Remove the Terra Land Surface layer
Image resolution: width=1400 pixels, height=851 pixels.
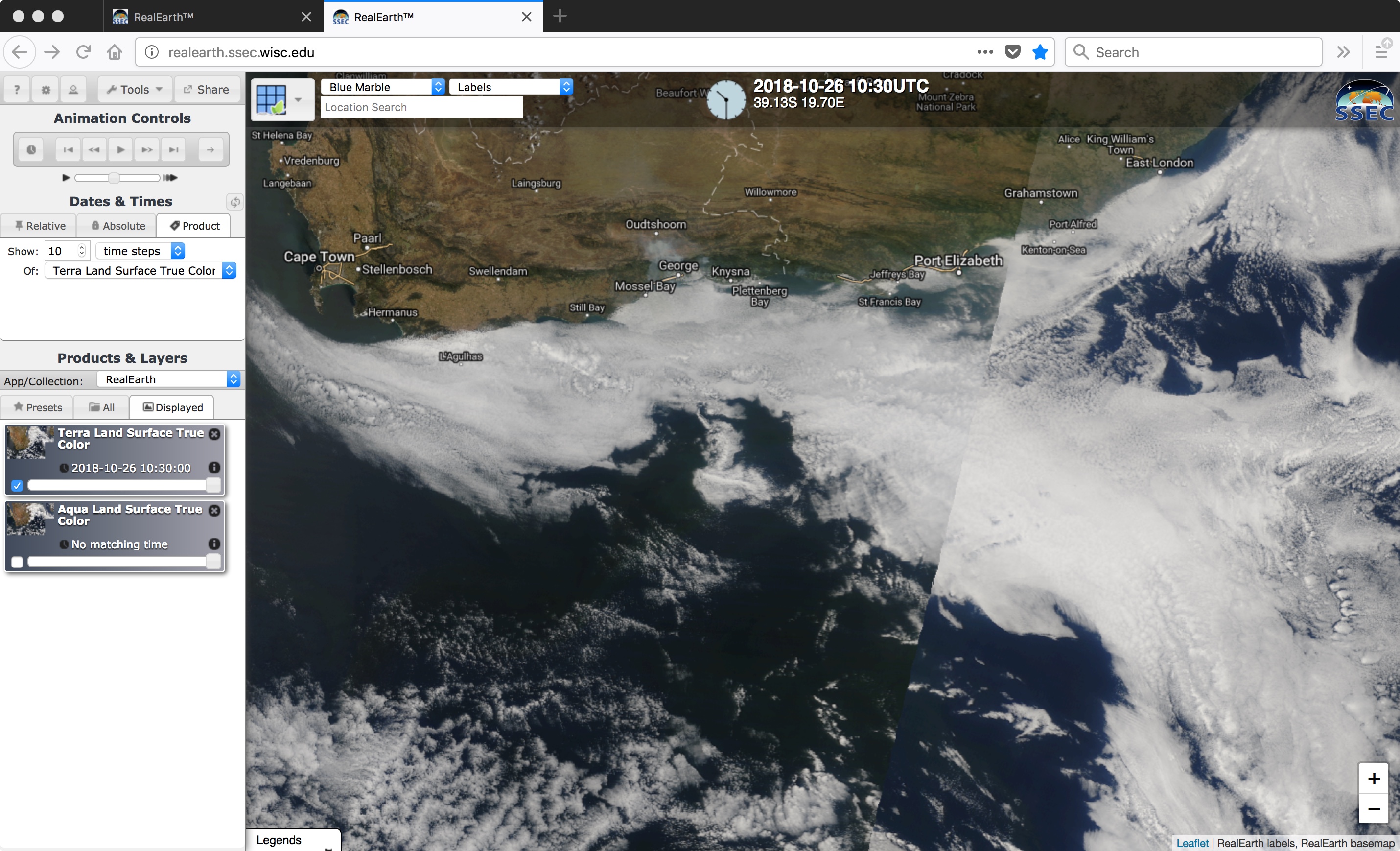tap(214, 434)
